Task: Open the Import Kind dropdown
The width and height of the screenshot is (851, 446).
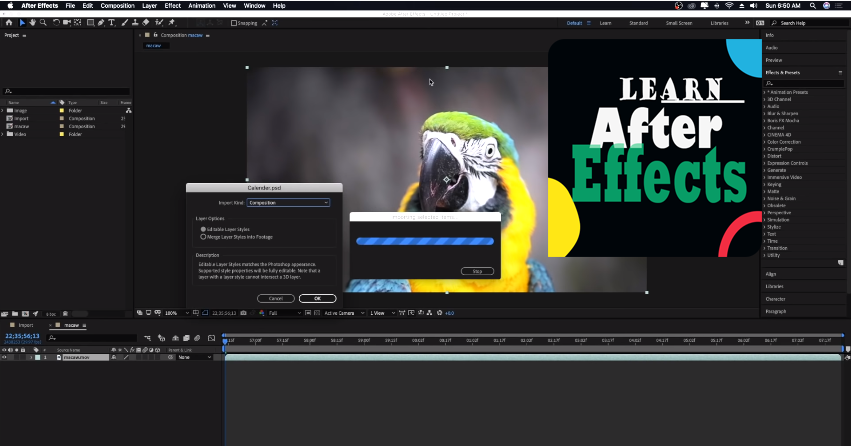Action: coord(288,202)
